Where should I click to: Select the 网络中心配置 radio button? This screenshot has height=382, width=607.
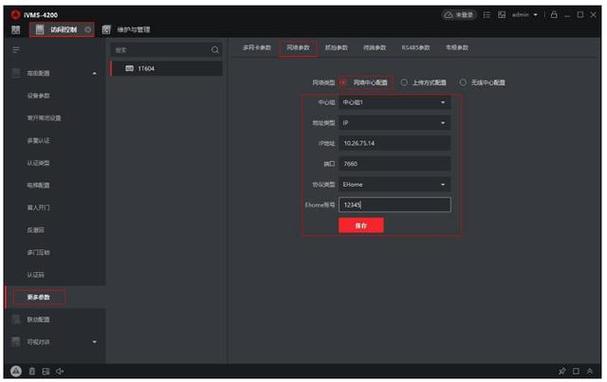point(343,82)
